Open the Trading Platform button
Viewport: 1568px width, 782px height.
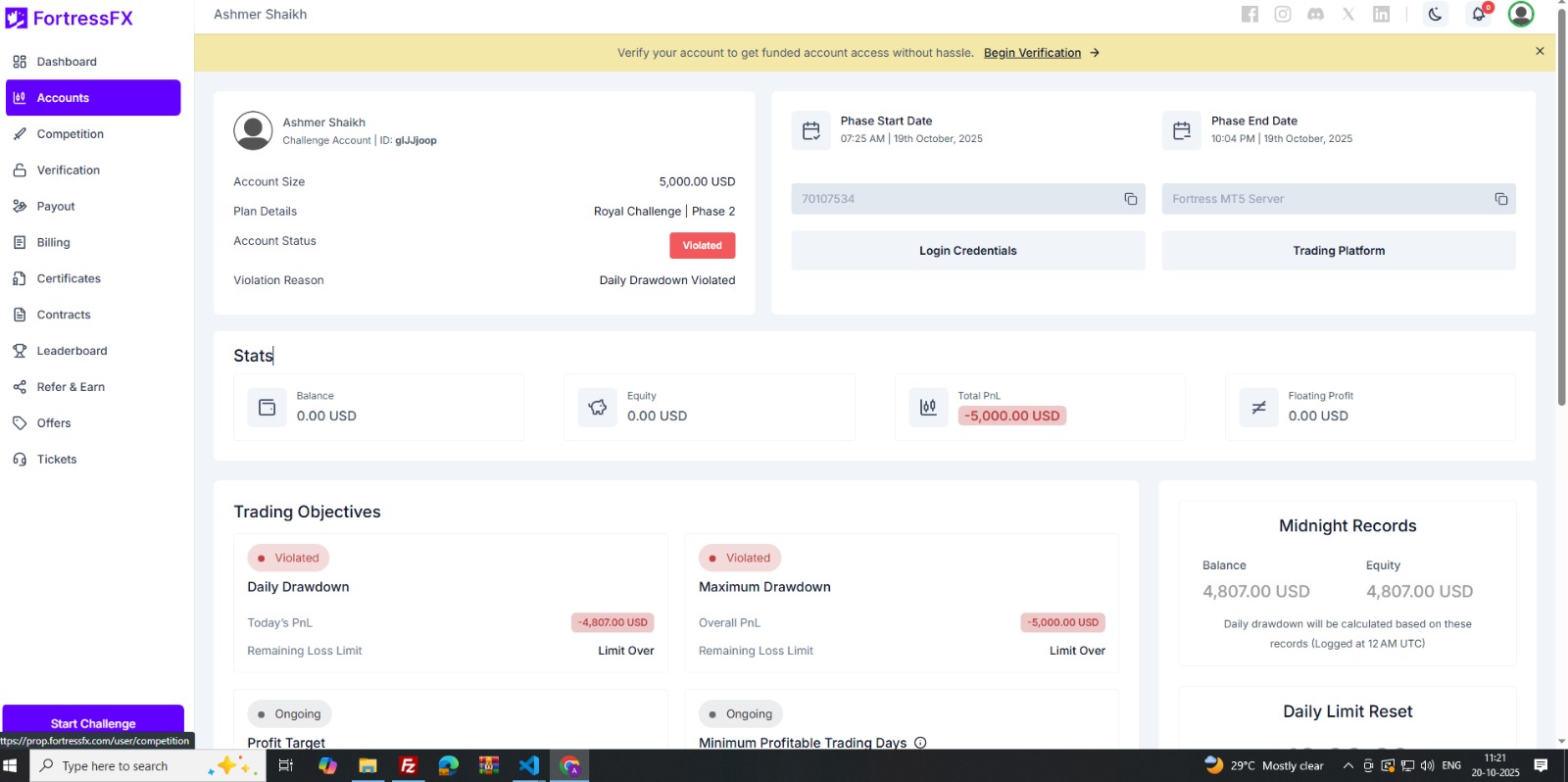1338,251
